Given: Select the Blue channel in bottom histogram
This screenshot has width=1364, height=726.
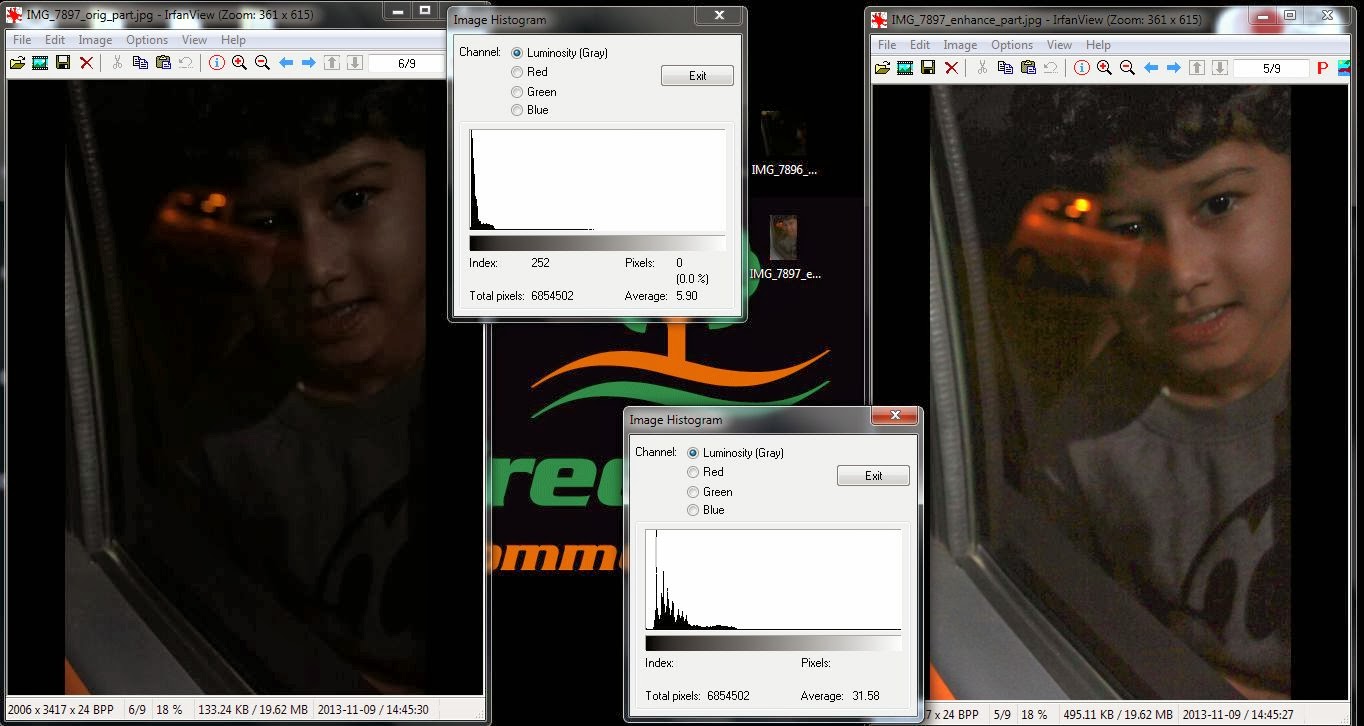Looking at the screenshot, I should (693, 510).
